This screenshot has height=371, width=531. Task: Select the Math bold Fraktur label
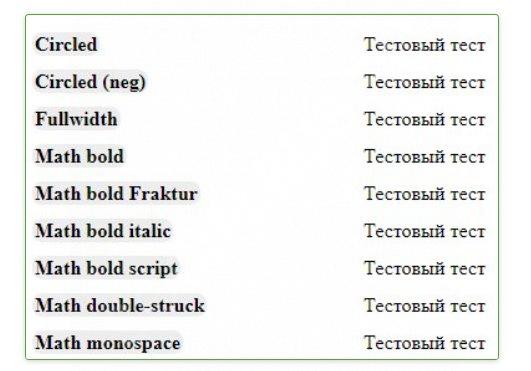tap(116, 194)
